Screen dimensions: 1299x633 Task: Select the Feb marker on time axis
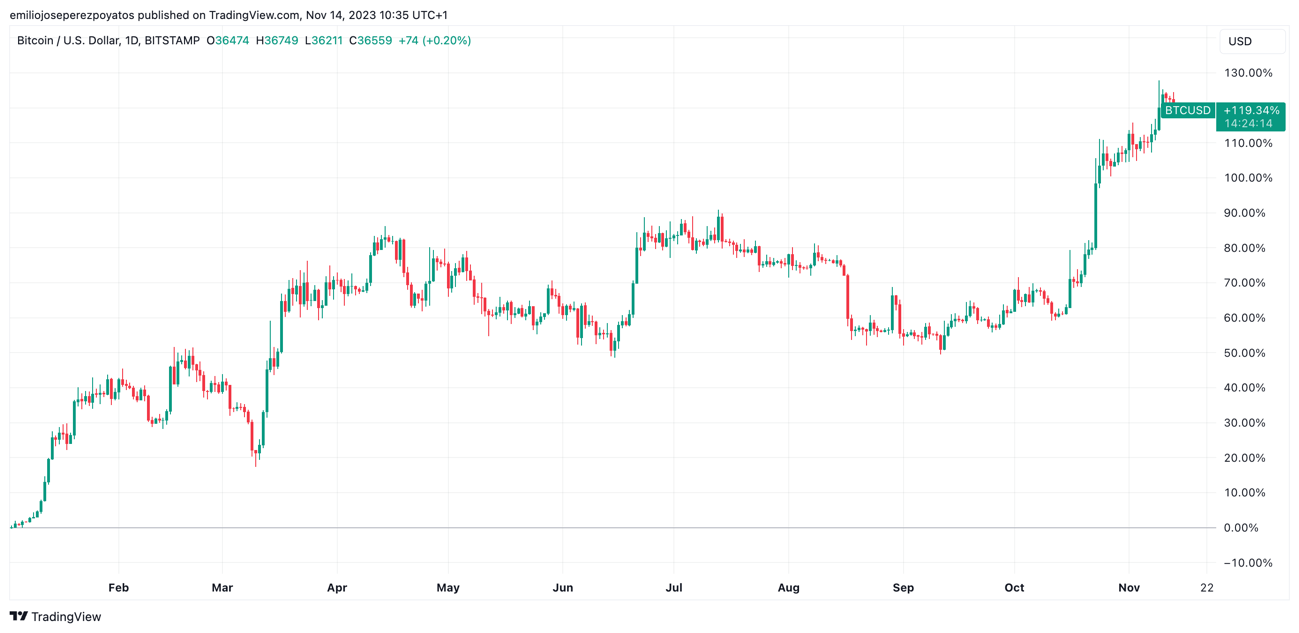click(x=118, y=588)
